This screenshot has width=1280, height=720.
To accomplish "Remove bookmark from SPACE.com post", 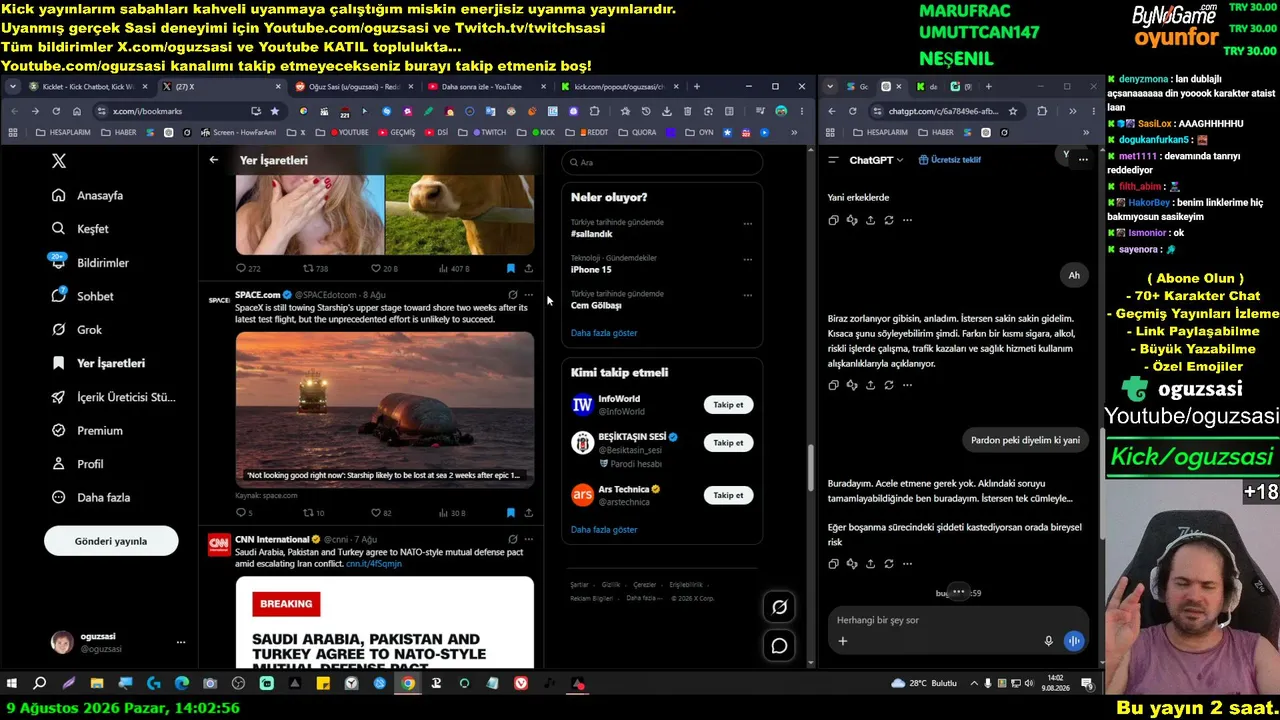I will tap(510, 513).
